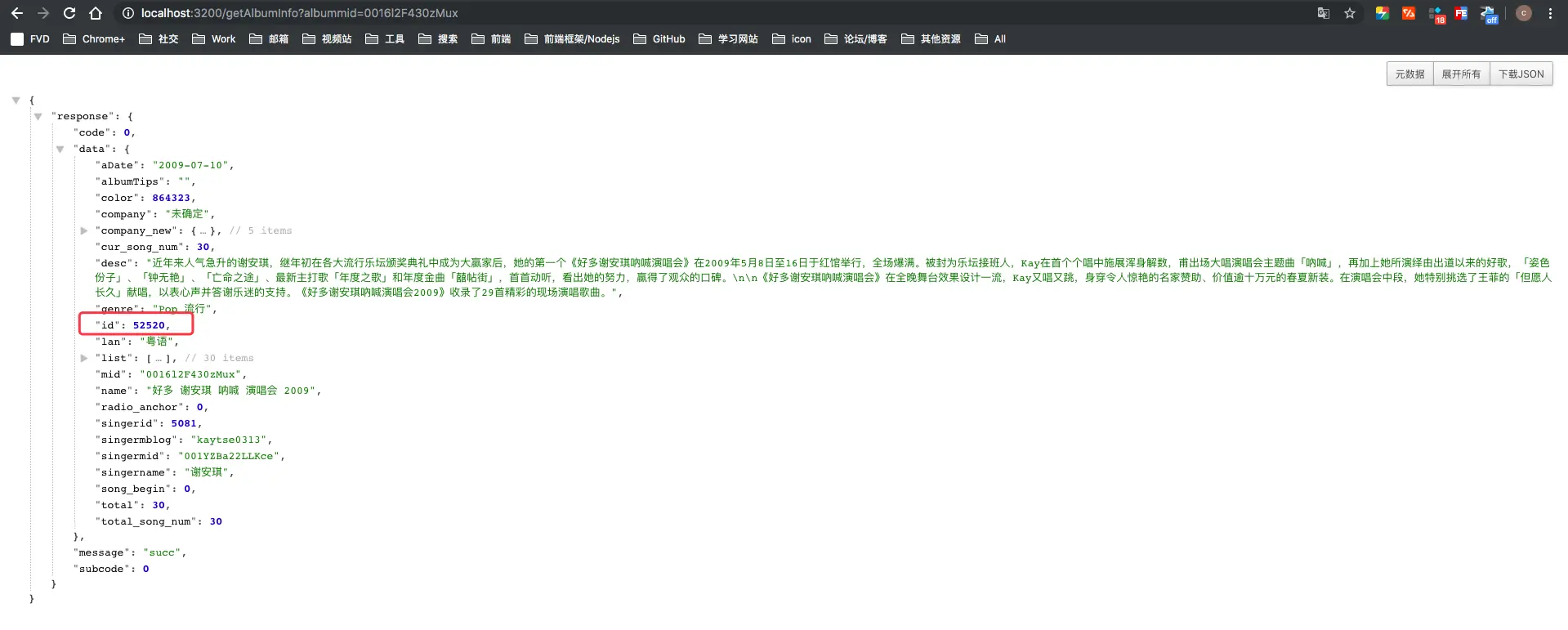Screen dimensions: 1568x630
Task: Collapse the data object arrow
Action: 60,150
